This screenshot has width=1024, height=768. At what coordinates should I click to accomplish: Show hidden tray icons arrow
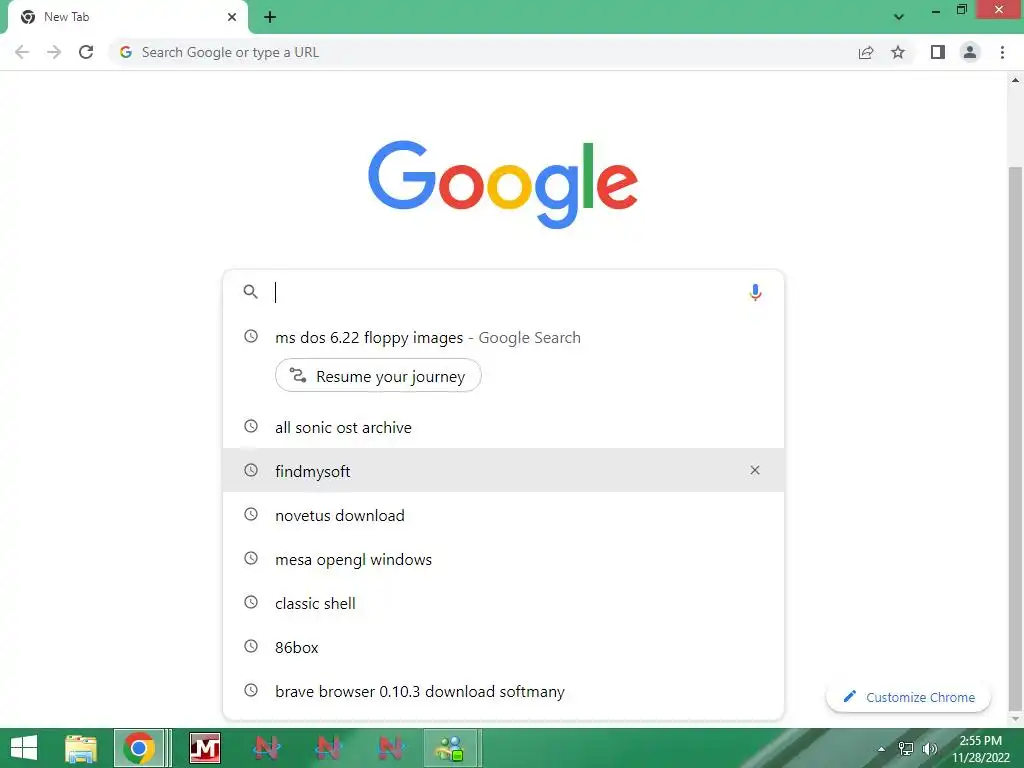tap(882, 749)
